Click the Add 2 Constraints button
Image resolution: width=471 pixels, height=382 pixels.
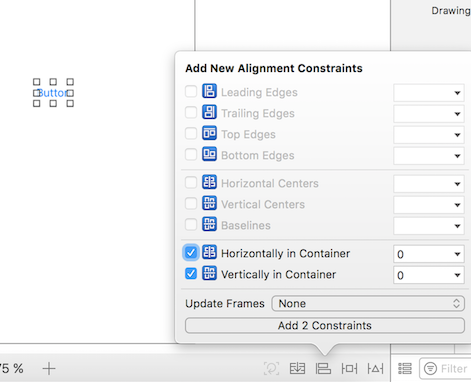[x=325, y=325]
